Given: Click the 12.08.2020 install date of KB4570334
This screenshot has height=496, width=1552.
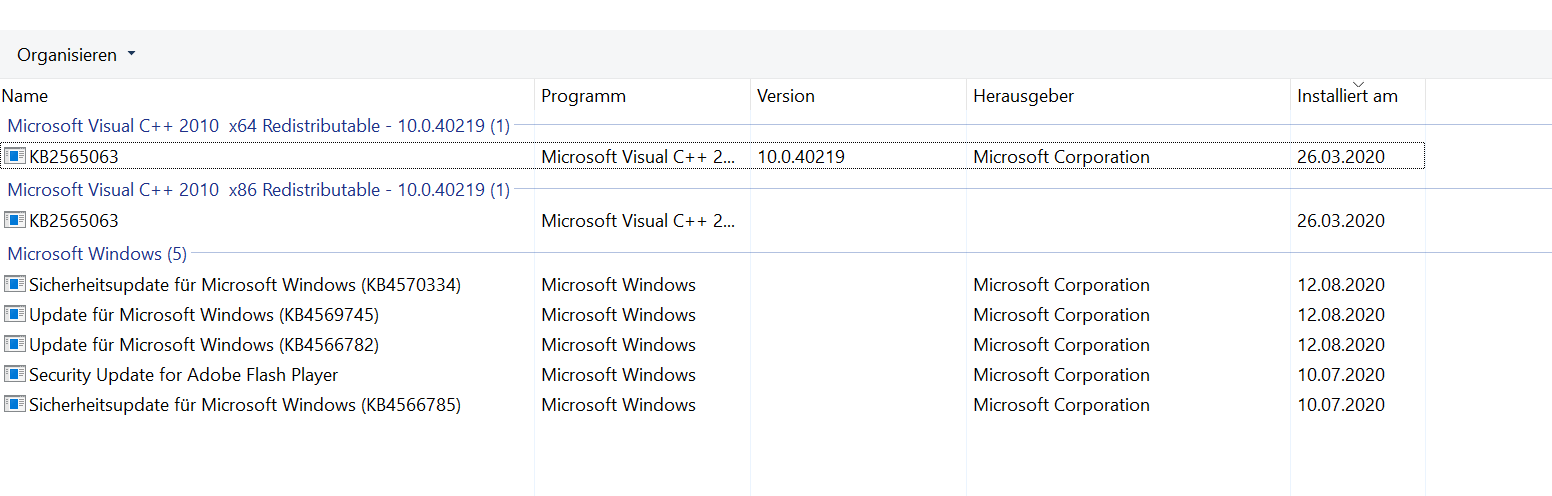Looking at the screenshot, I should click(1341, 285).
